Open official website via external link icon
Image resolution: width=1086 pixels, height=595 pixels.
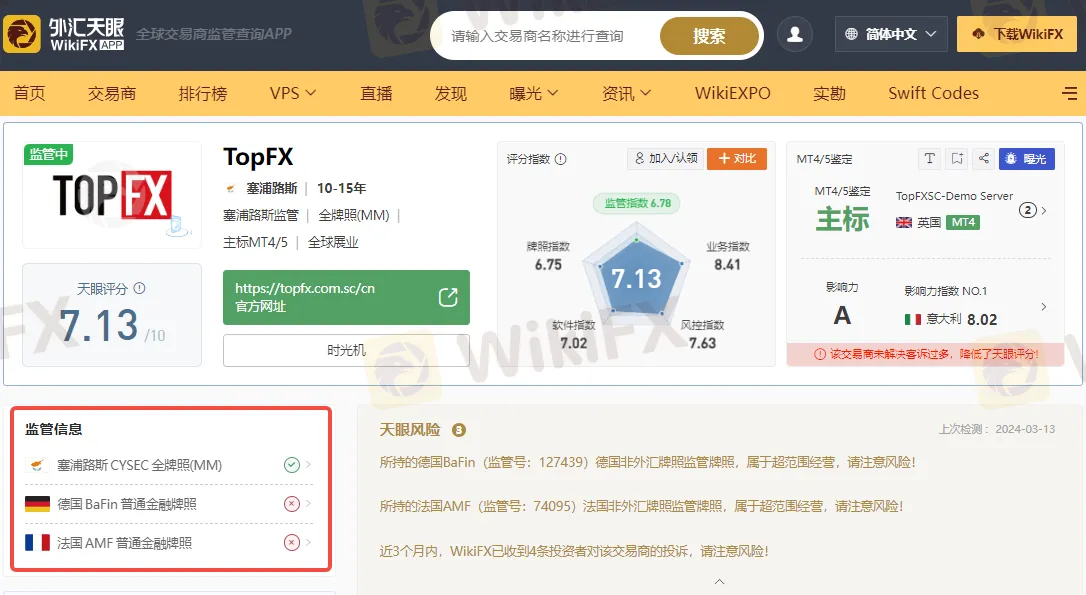(448, 297)
